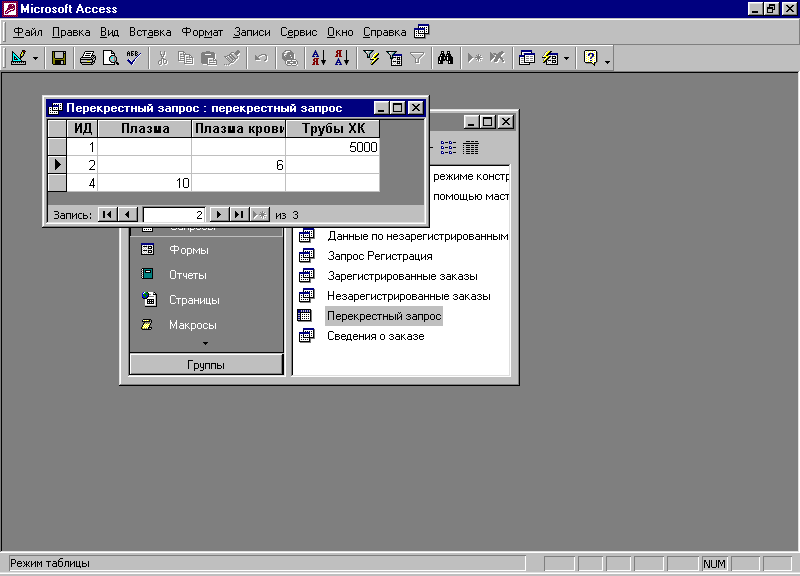
Task: Select query Сведения о заказе
Action: pos(376,336)
